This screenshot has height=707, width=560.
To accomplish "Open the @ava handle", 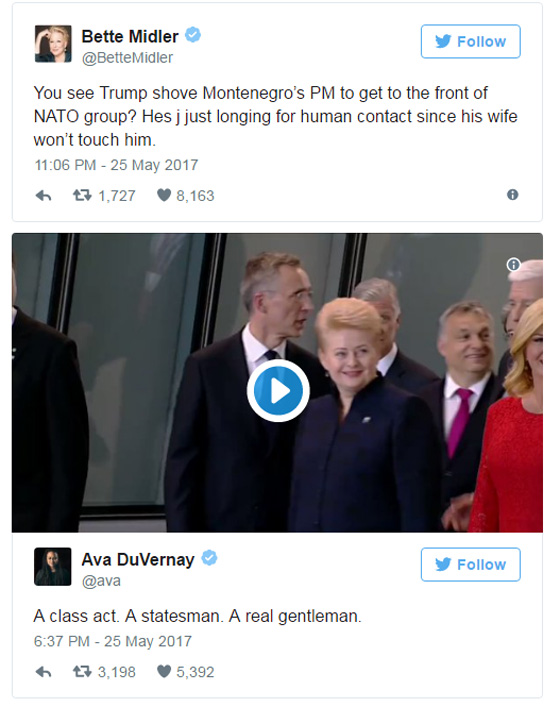I will (101, 581).
